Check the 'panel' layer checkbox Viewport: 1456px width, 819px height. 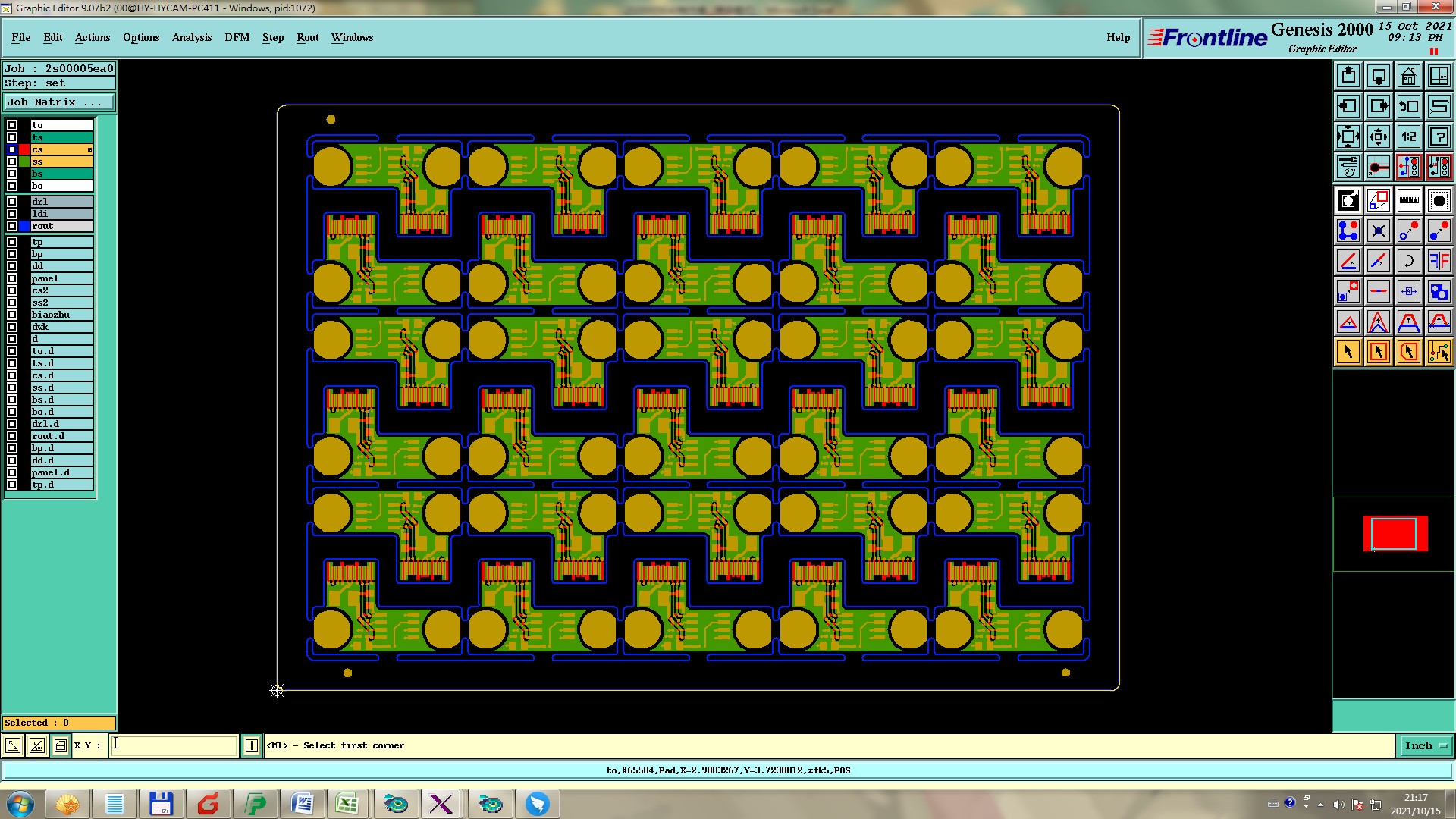(12, 278)
